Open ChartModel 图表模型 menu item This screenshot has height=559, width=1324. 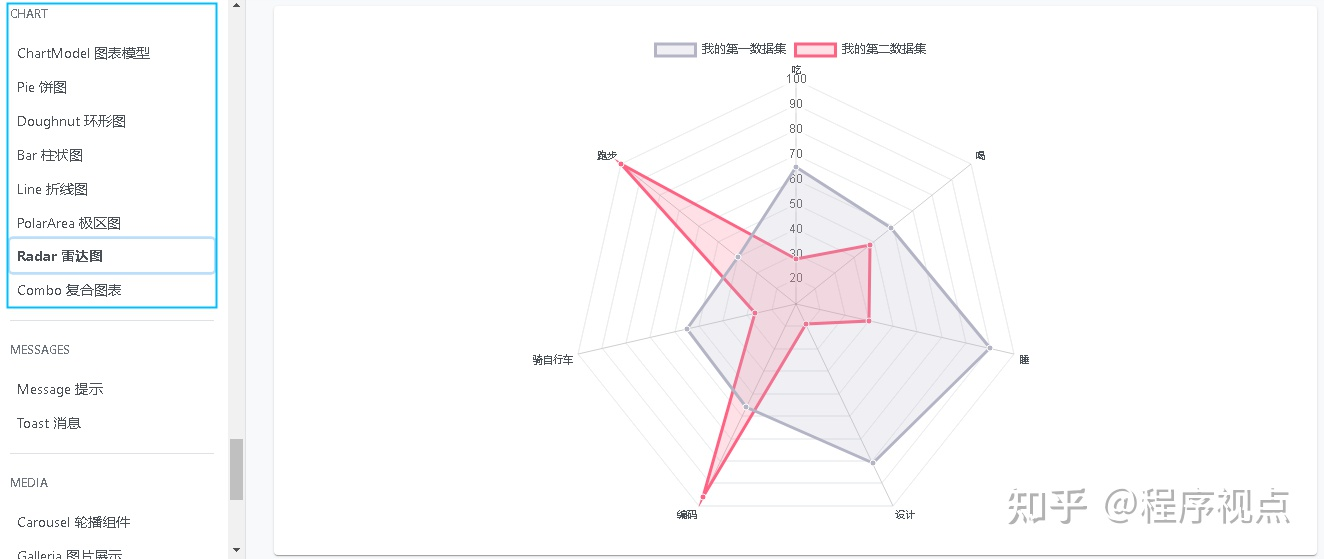click(84, 53)
